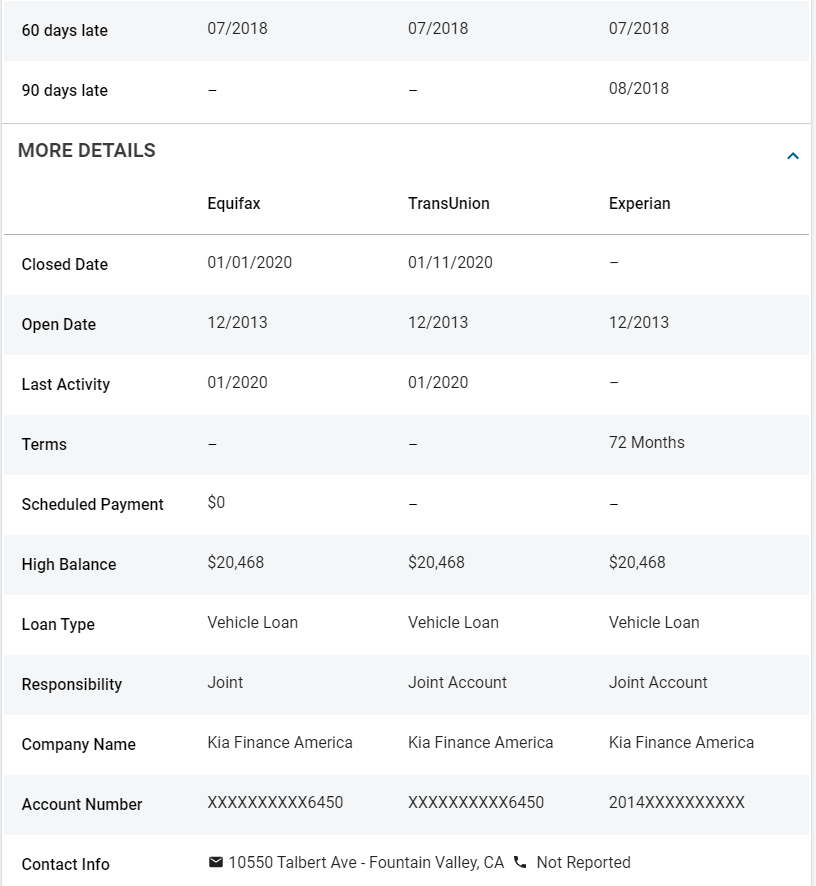Click the Experian 72 Months terms value

pos(646,442)
